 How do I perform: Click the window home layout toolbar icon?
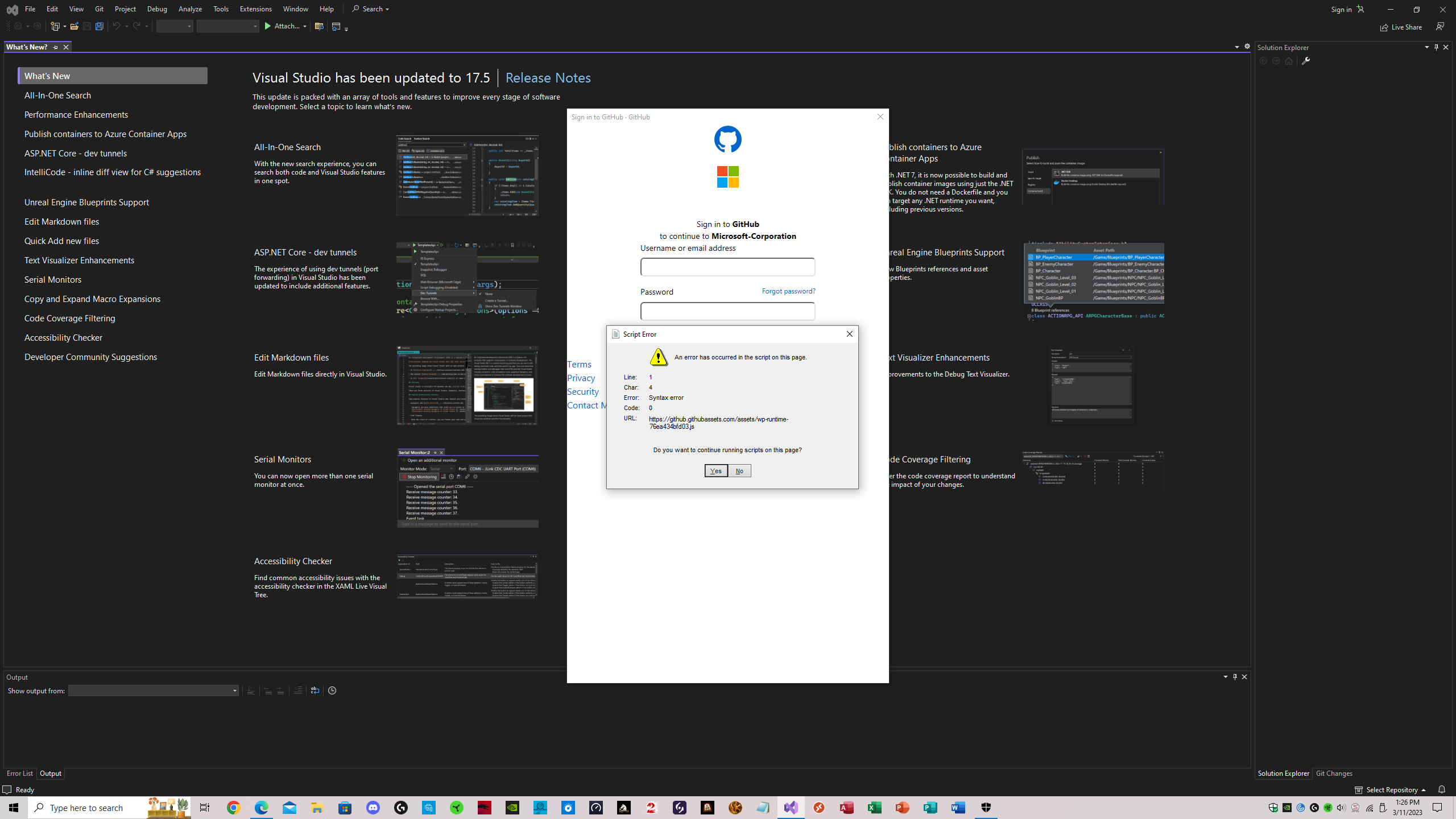(x=336, y=26)
